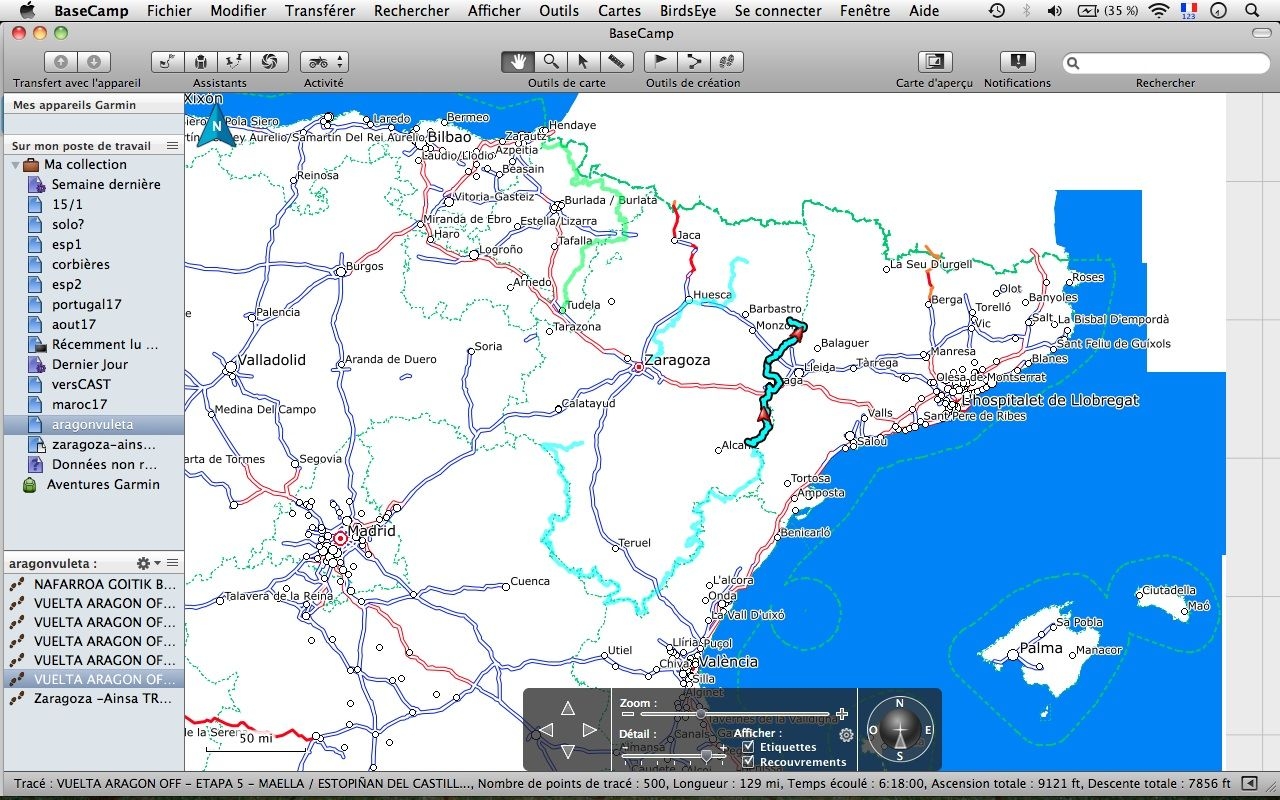Pan the map left with arrow

(546, 730)
